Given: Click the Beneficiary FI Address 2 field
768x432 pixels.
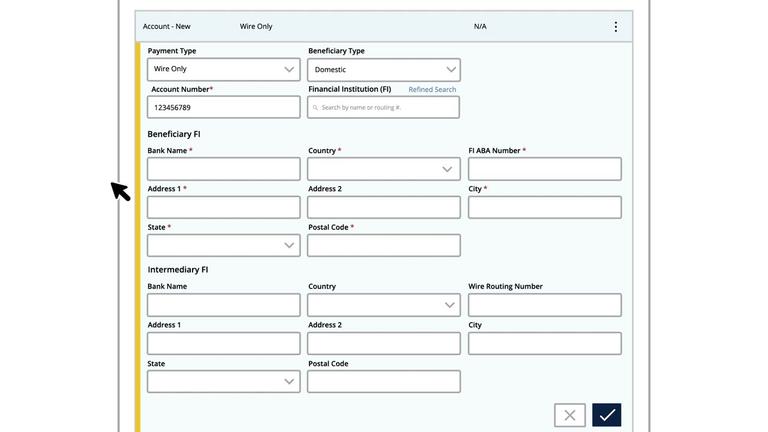Looking at the screenshot, I should [384, 207].
